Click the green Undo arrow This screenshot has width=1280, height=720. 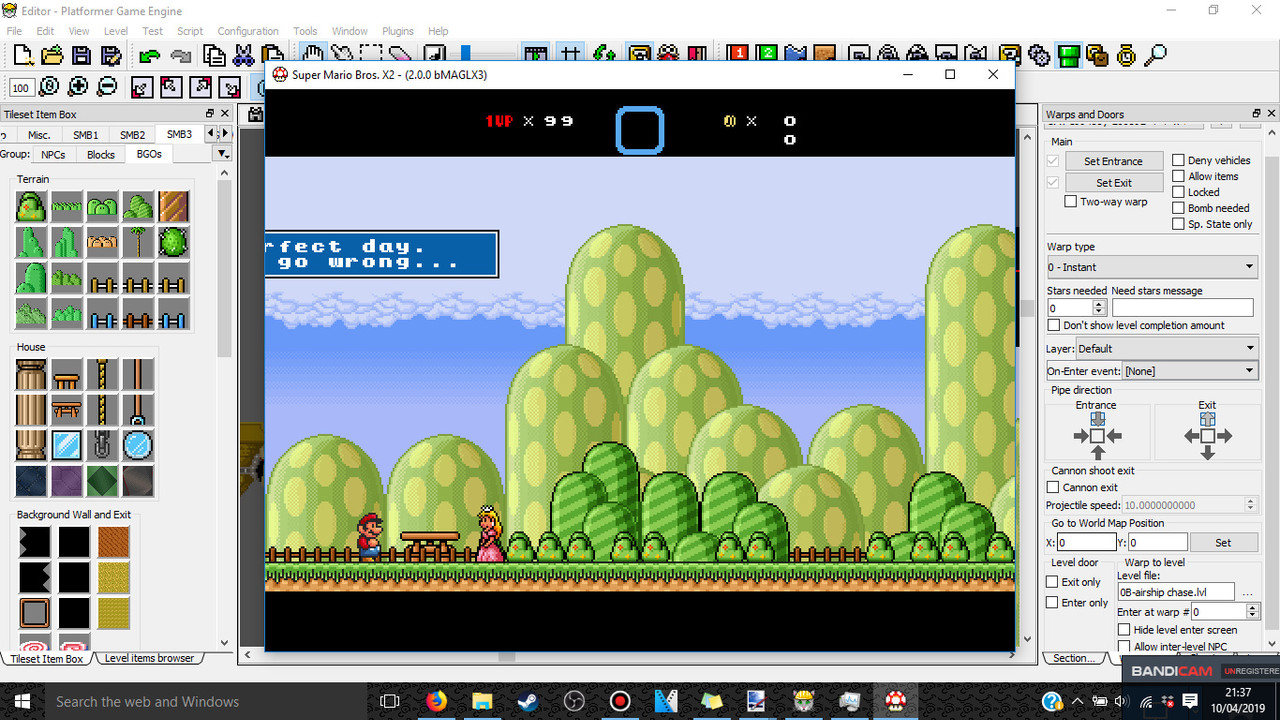(x=150, y=55)
